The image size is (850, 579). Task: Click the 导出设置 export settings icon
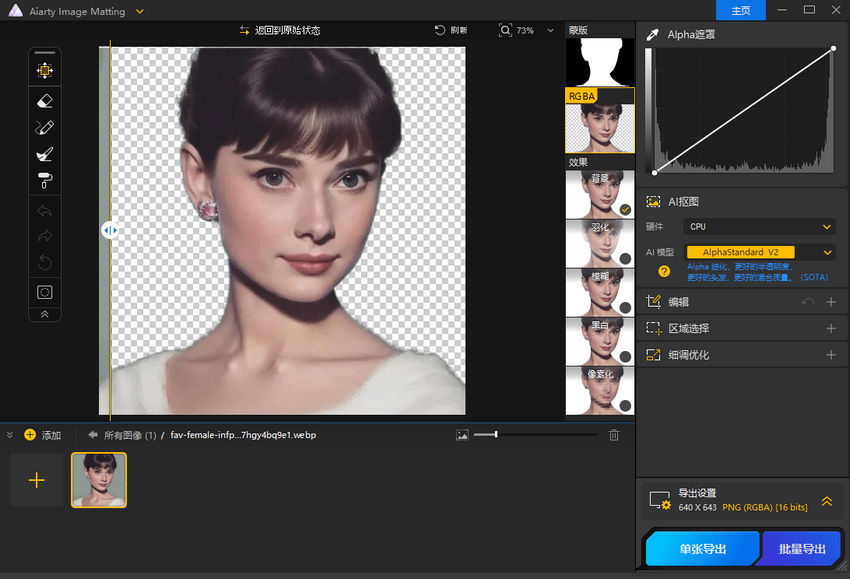point(660,500)
